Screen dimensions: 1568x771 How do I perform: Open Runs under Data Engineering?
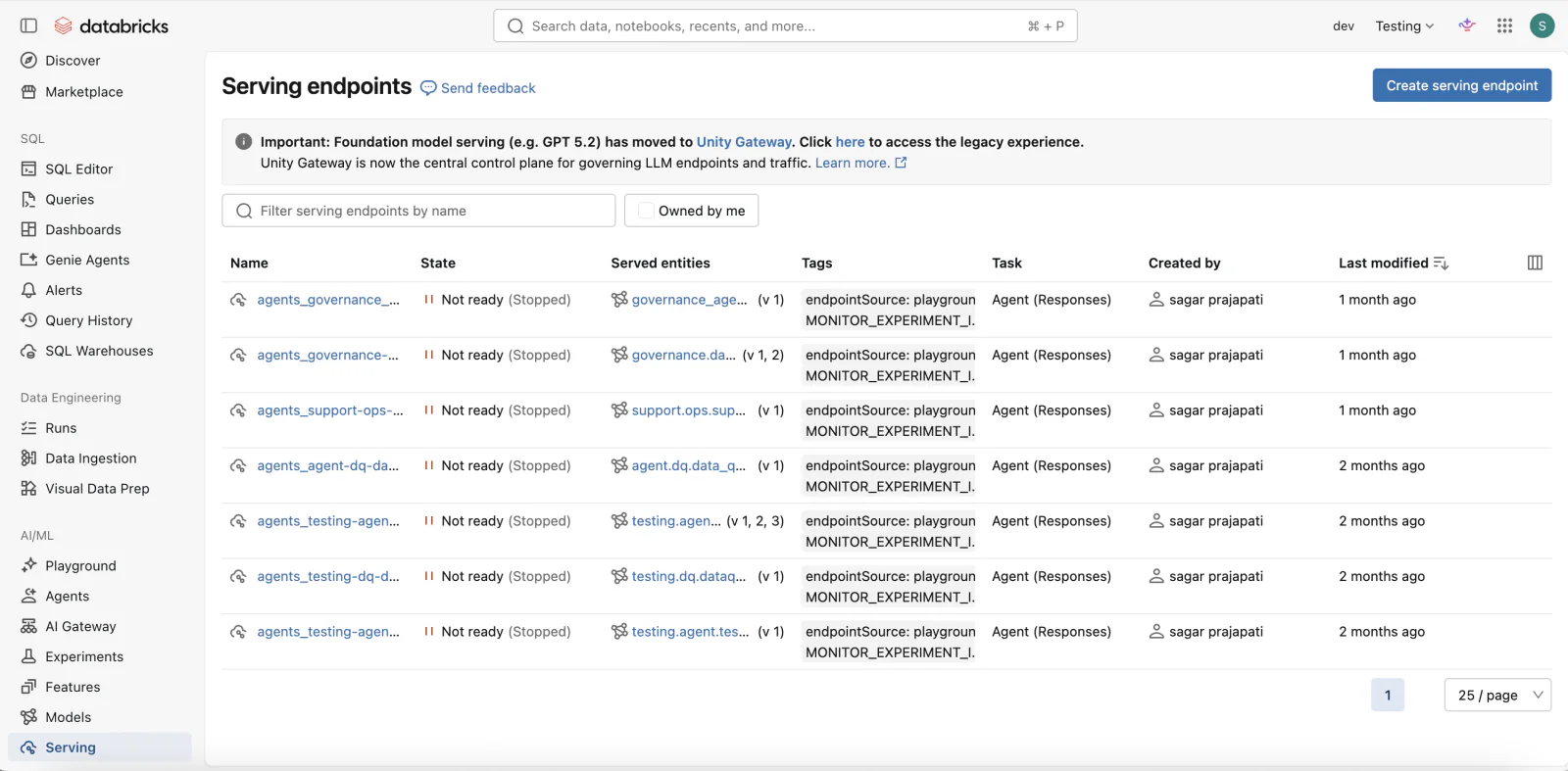point(61,428)
